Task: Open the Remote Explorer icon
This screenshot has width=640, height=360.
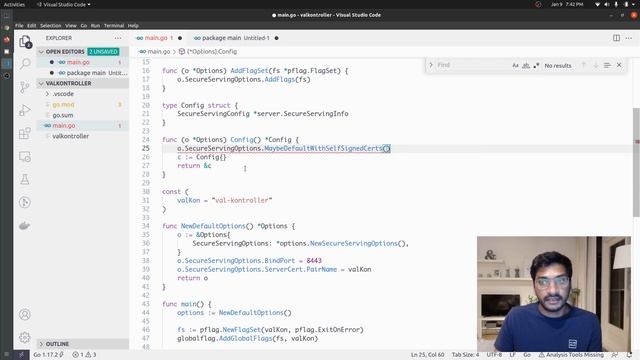Action: [25, 157]
